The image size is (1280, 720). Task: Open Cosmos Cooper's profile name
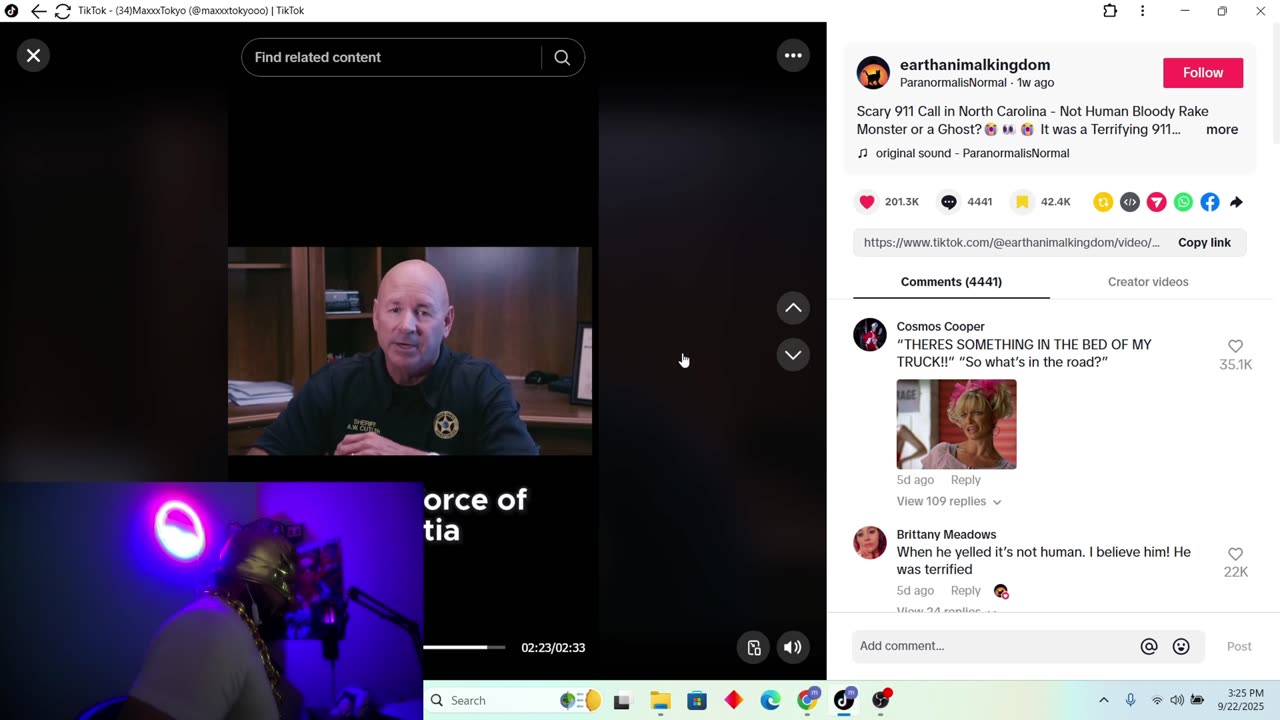940,327
